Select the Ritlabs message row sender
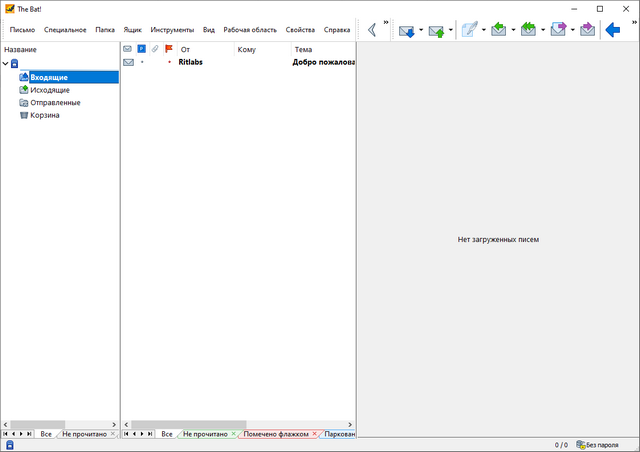 (x=191, y=62)
